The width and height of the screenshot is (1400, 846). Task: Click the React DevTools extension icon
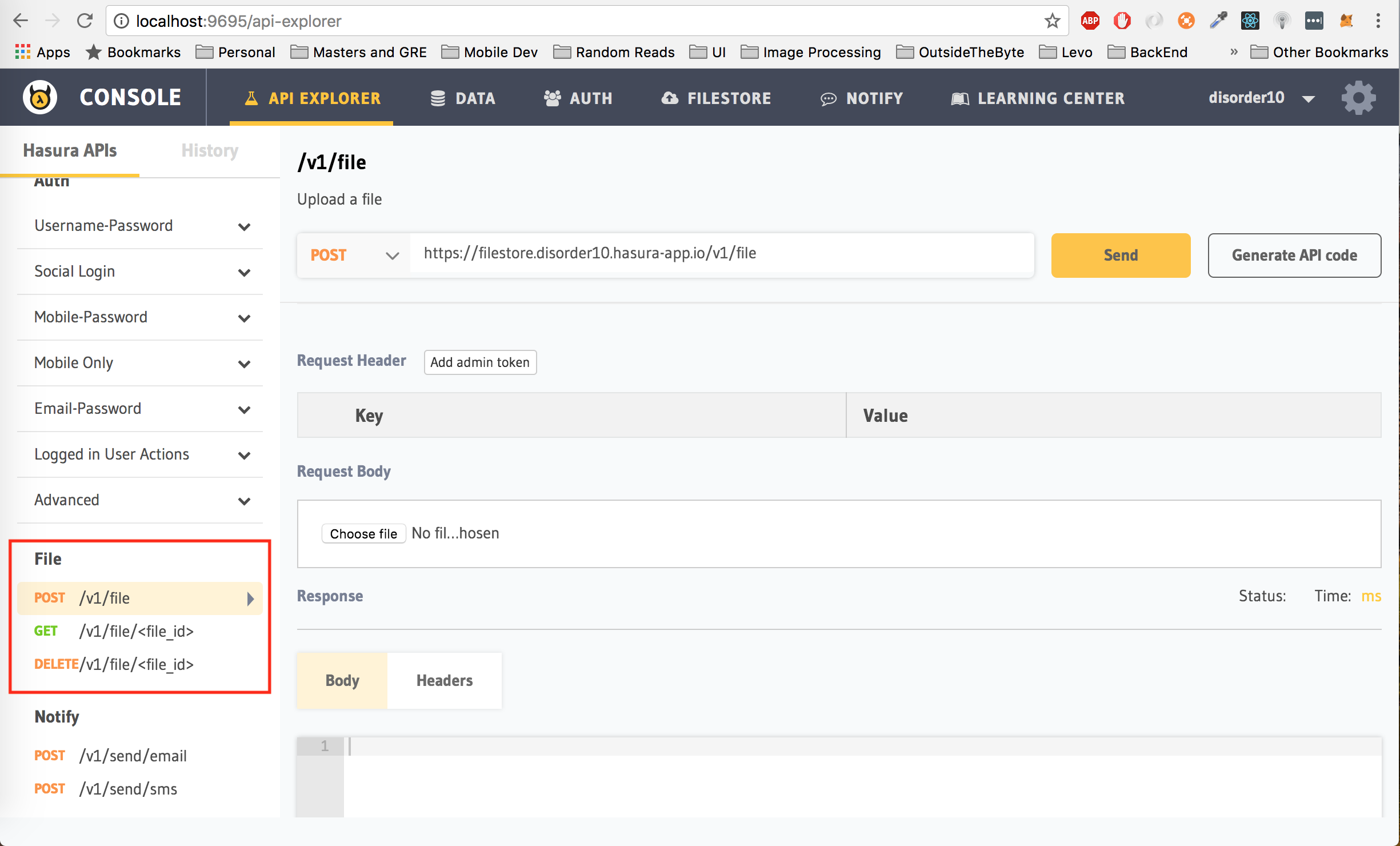(1250, 21)
